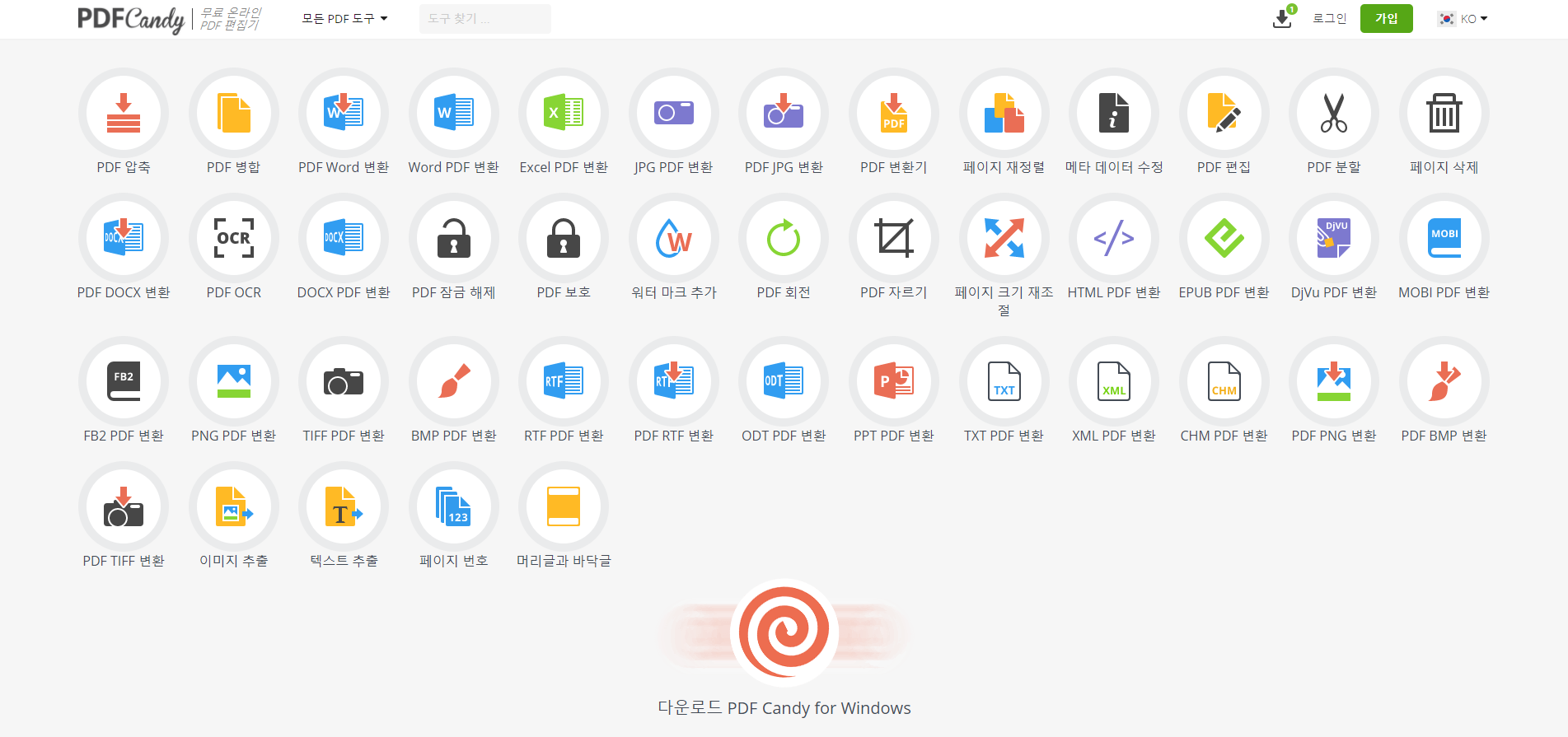Viewport: 1568px width, 737px height.
Task: Choose the Word PDF 변환 icon
Action: (454, 113)
